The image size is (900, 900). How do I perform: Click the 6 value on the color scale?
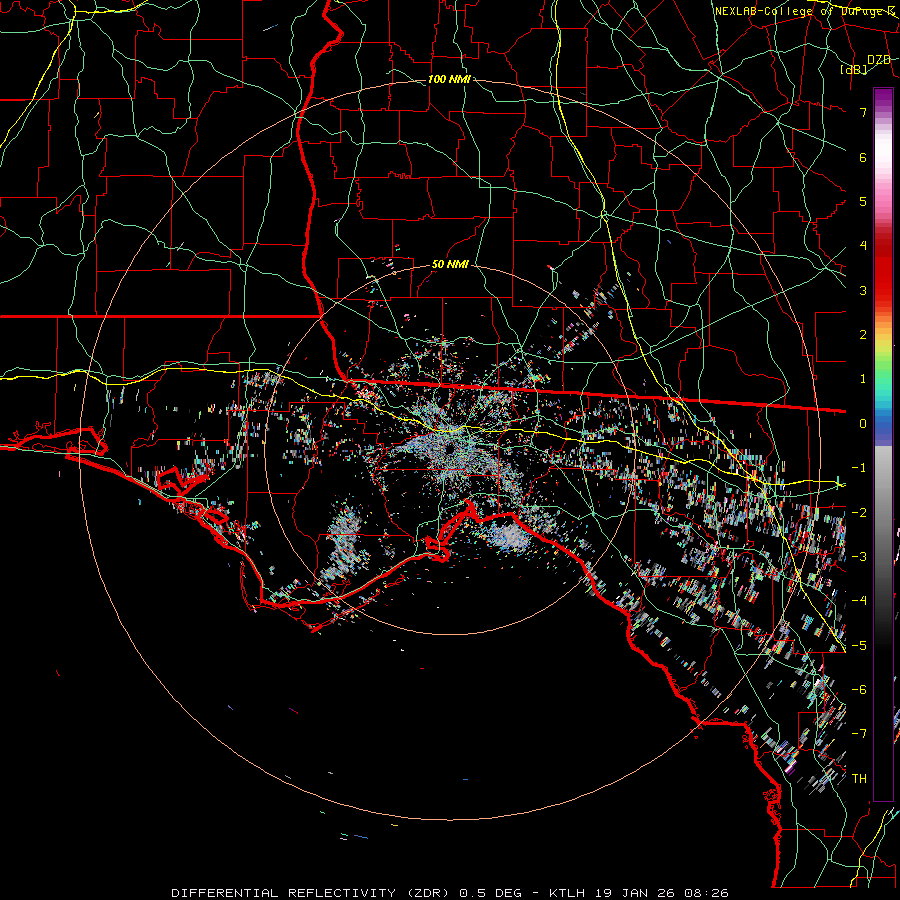(x=863, y=157)
